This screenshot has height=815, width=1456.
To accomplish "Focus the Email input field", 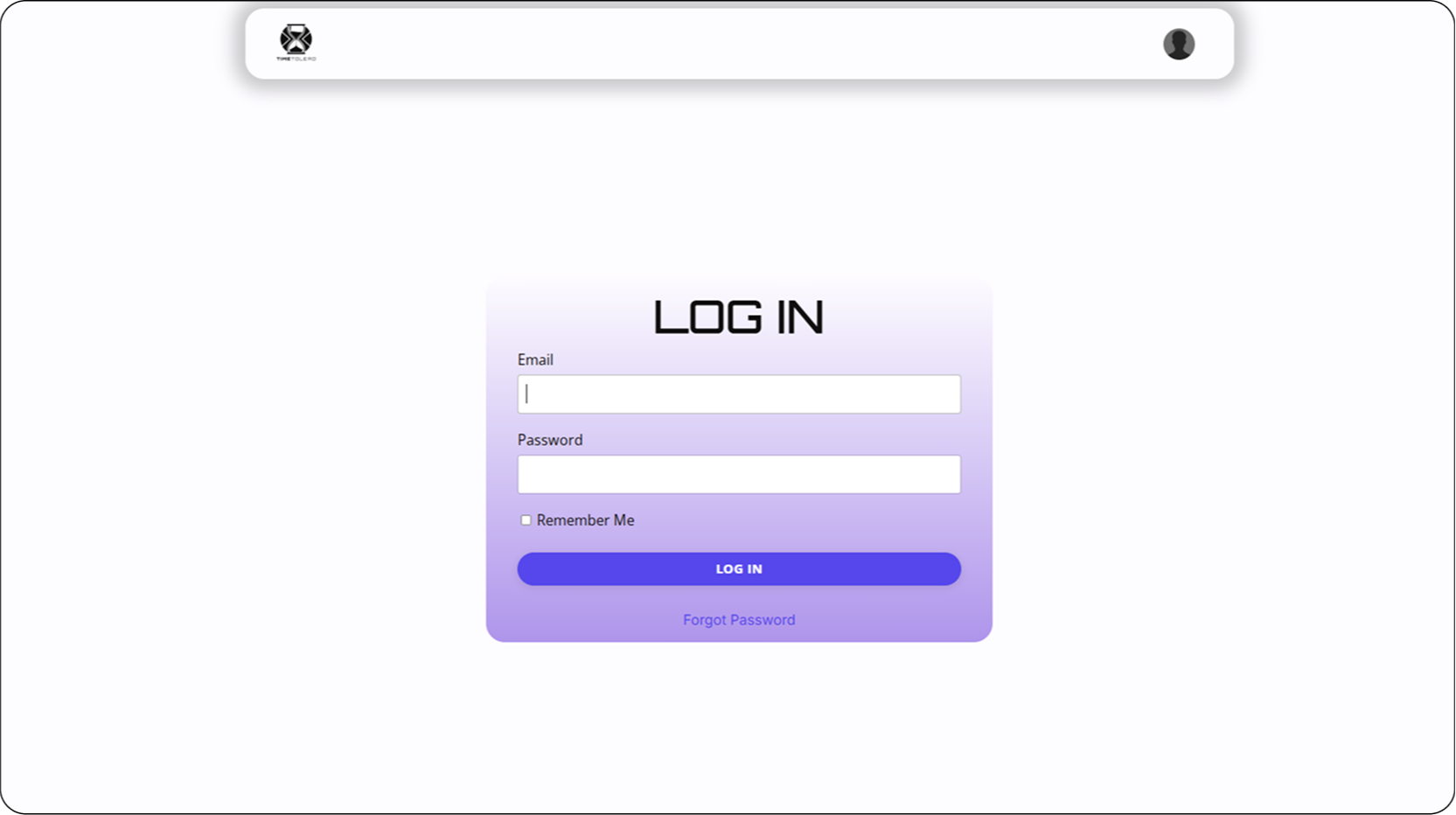I will (x=739, y=394).
